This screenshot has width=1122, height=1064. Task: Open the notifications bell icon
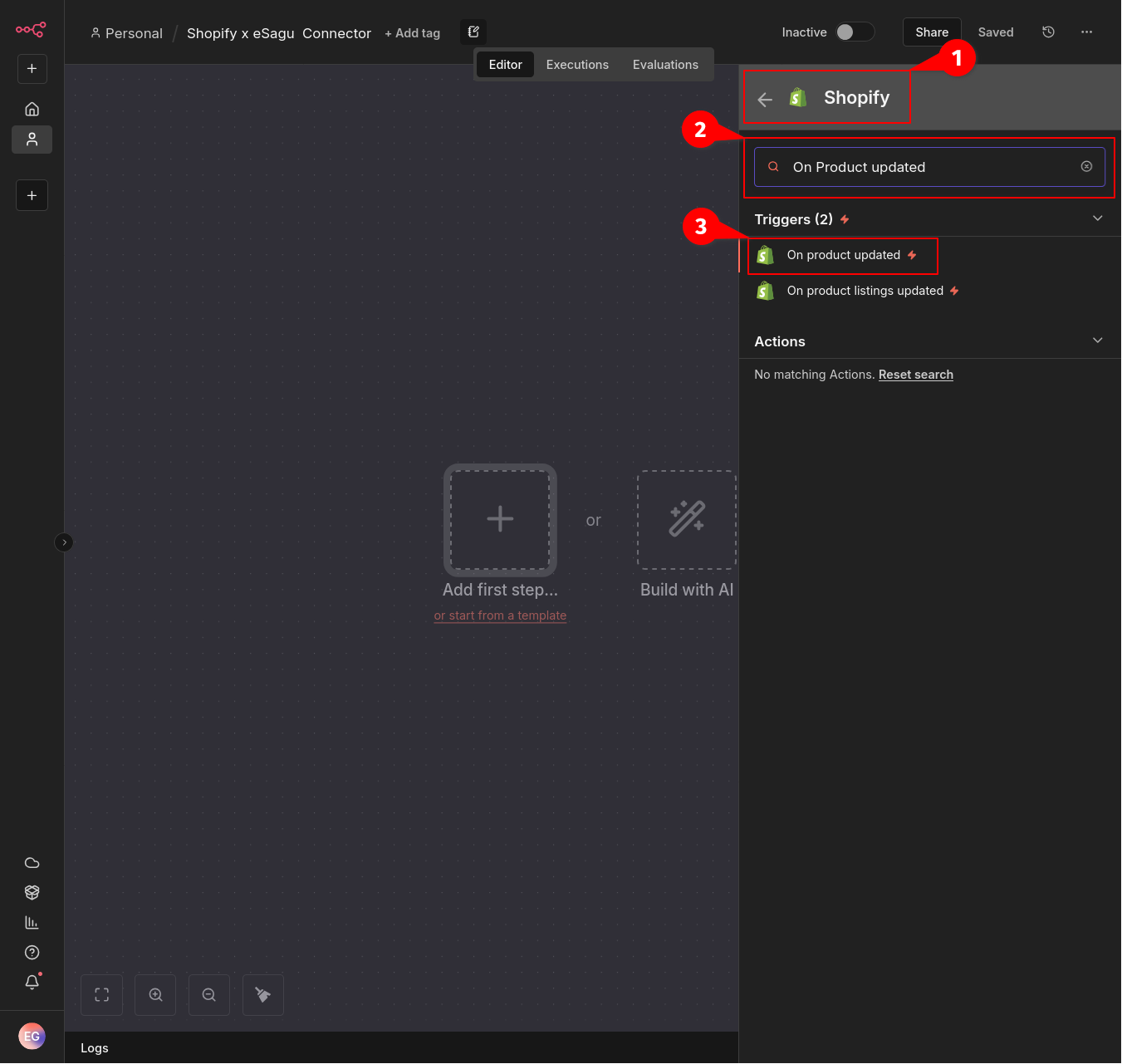click(32, 983)
